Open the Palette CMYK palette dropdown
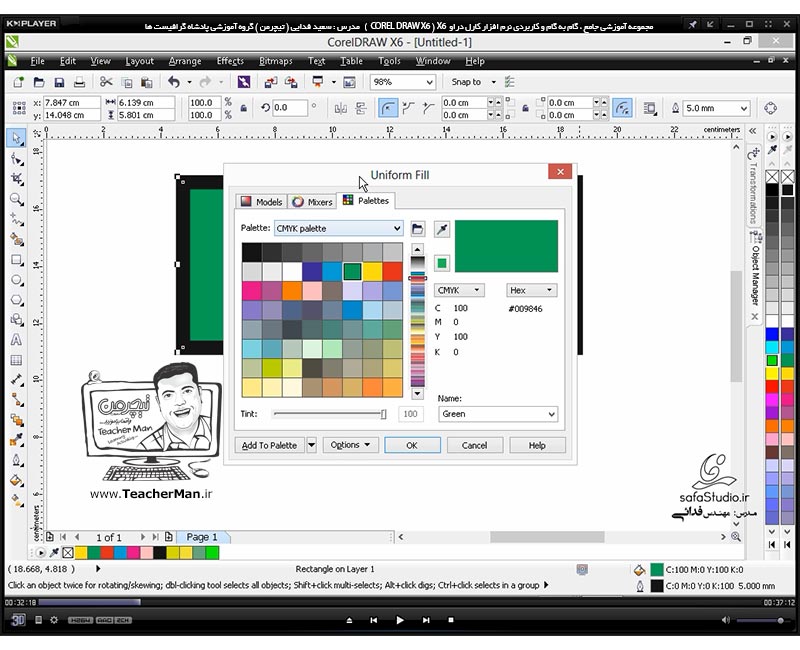Image resolution: width=800 pixels, height=650 pixels. (x=339, y=229)
